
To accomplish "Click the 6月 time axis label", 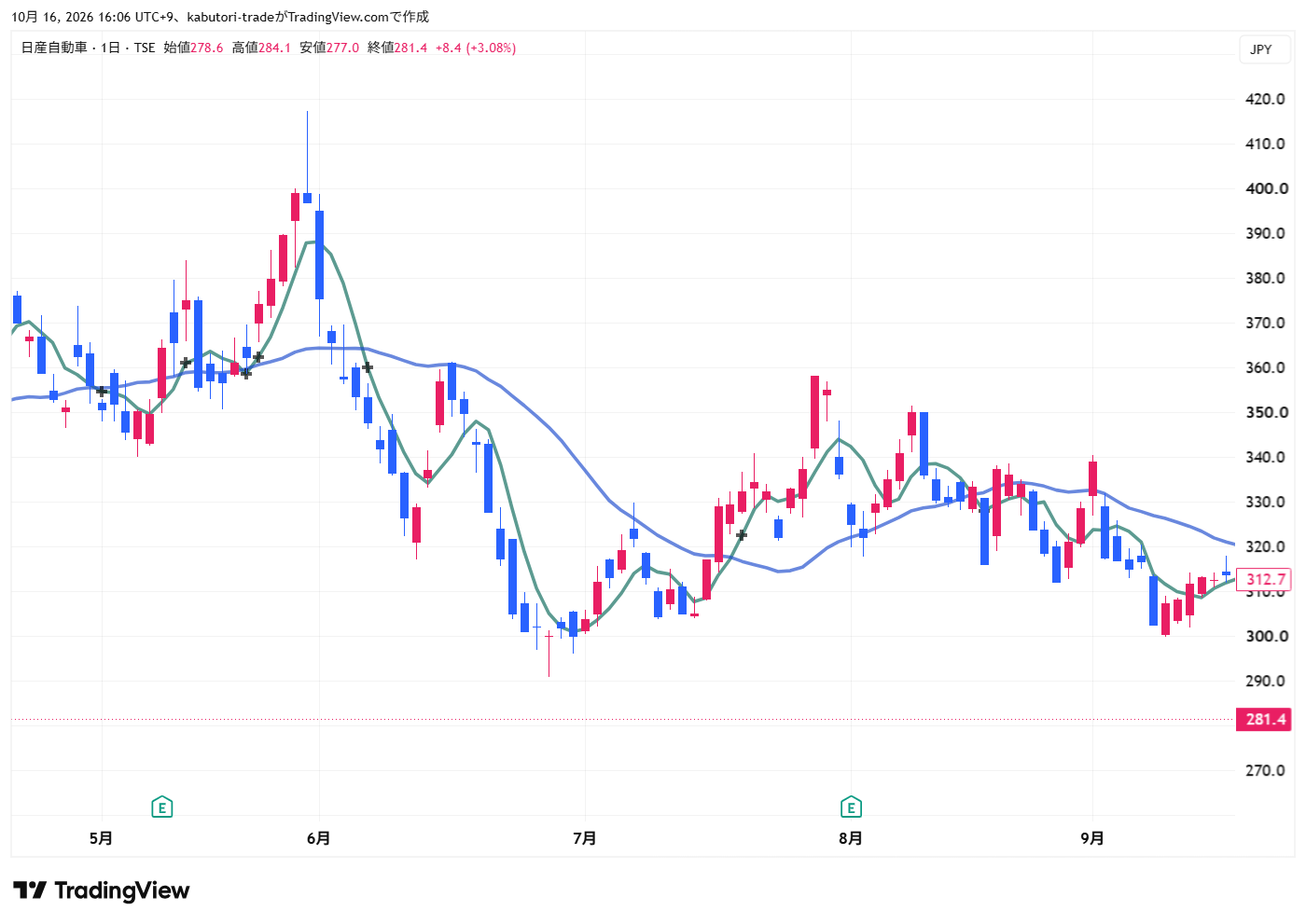I will 318,838.
